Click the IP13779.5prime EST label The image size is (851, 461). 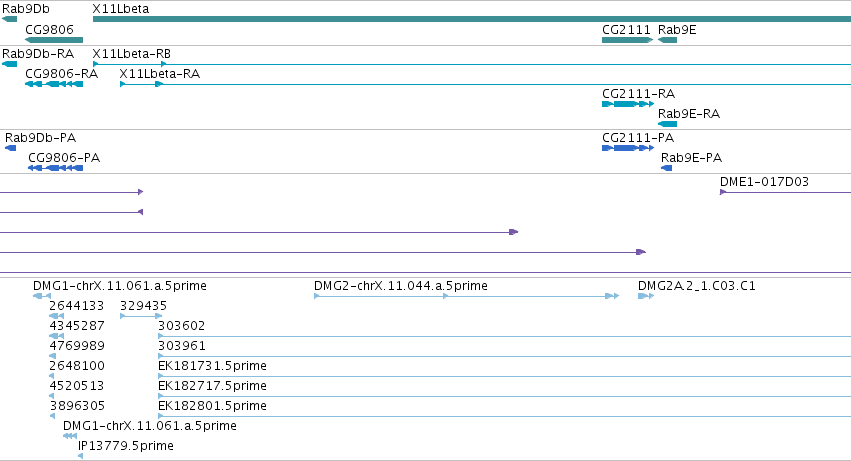pyautogui.click(x=126, y=446)
